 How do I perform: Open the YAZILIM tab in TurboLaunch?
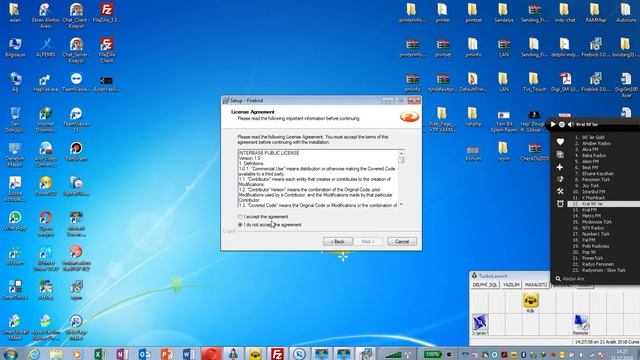click(511, 284)
